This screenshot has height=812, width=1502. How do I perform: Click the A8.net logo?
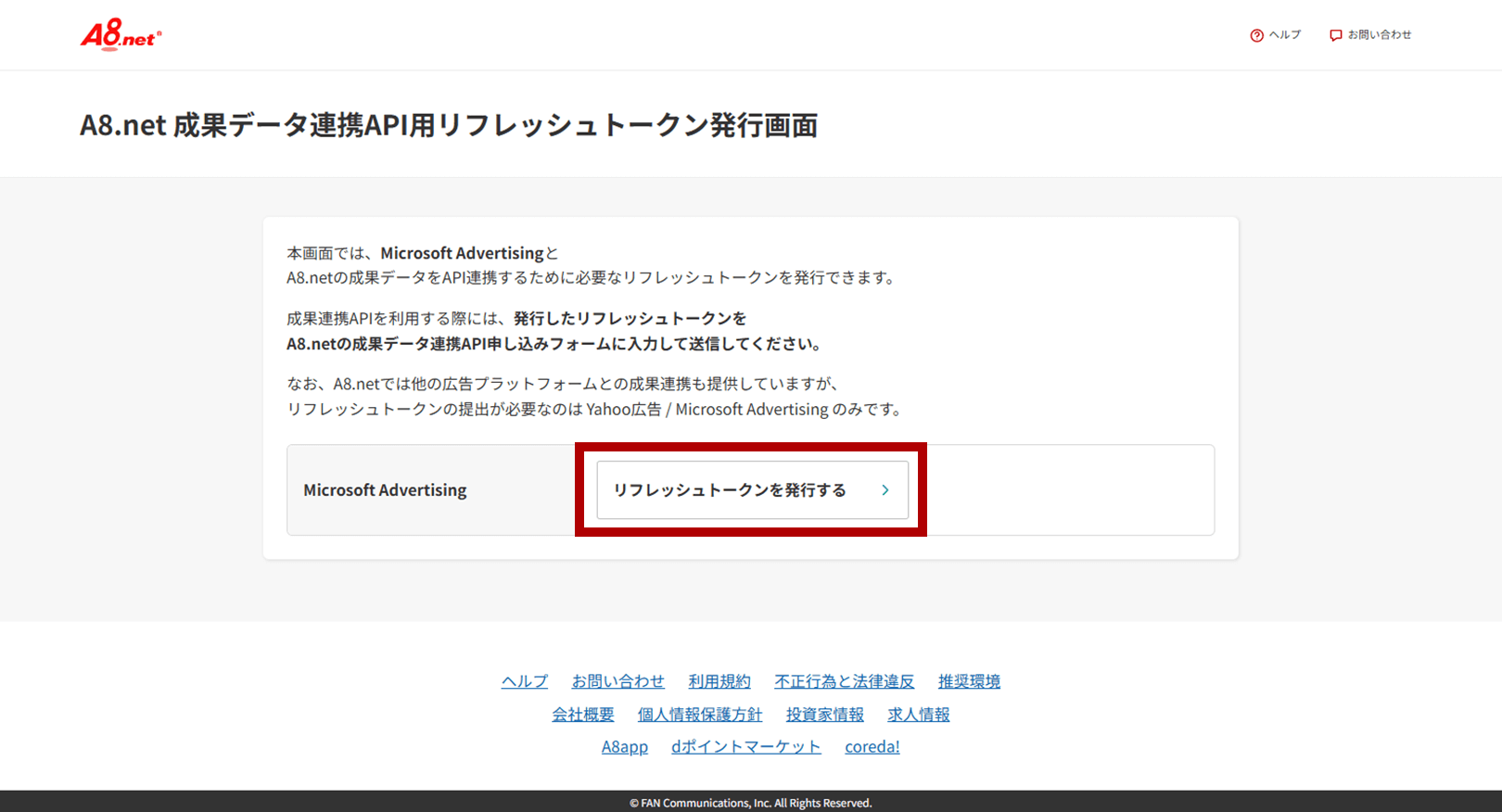121,35
